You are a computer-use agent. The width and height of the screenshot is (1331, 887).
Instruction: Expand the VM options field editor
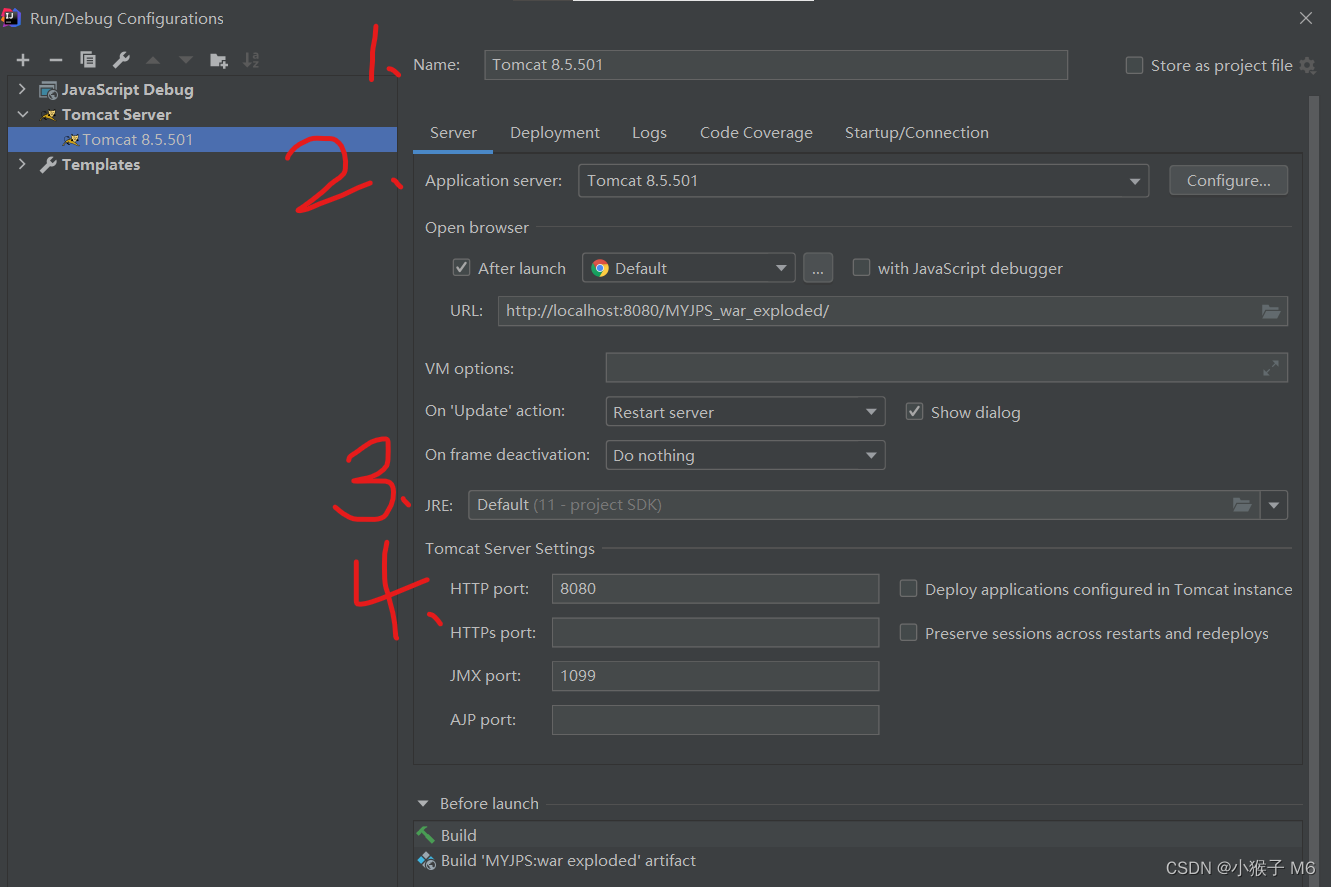[x=1271, y=368]
